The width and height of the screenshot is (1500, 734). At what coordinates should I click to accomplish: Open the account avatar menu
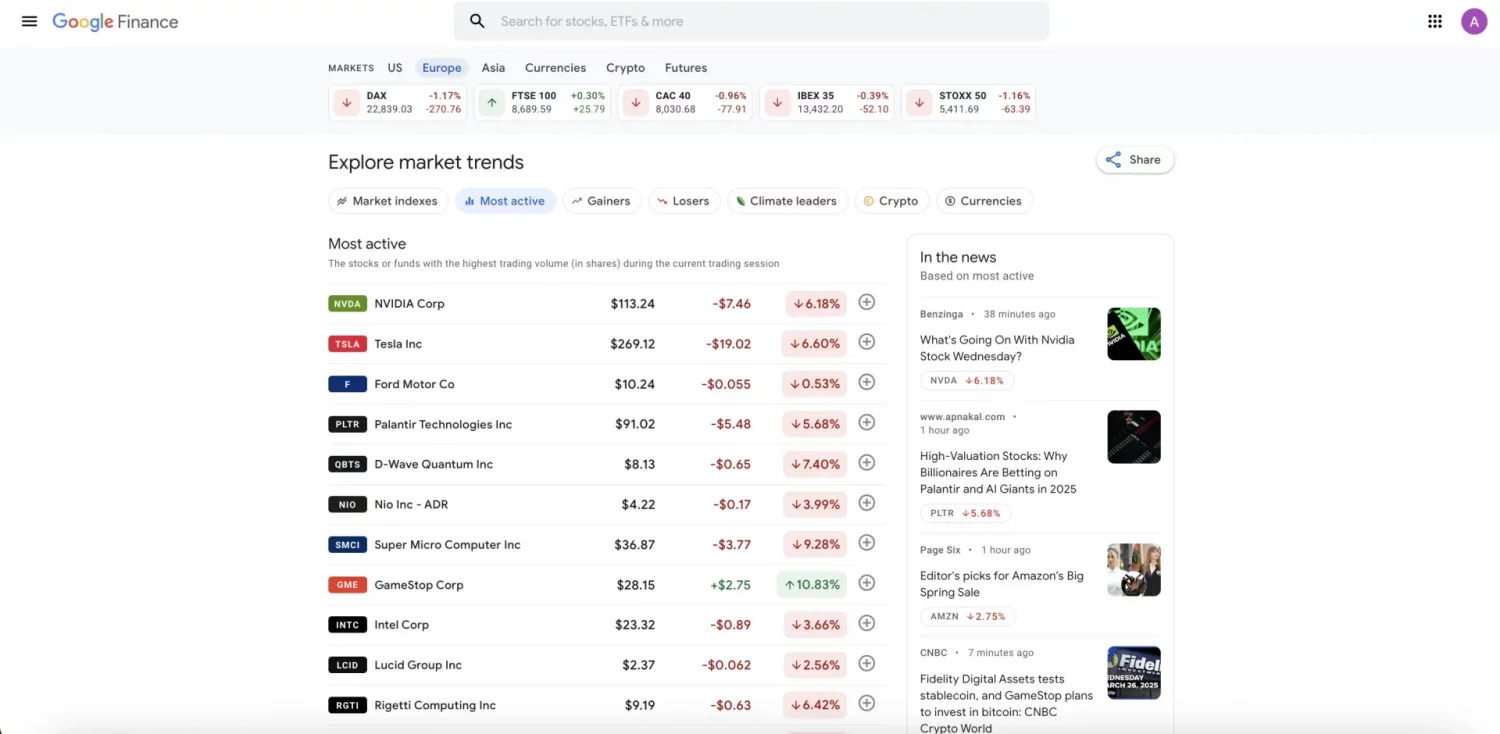[1474, 21]
